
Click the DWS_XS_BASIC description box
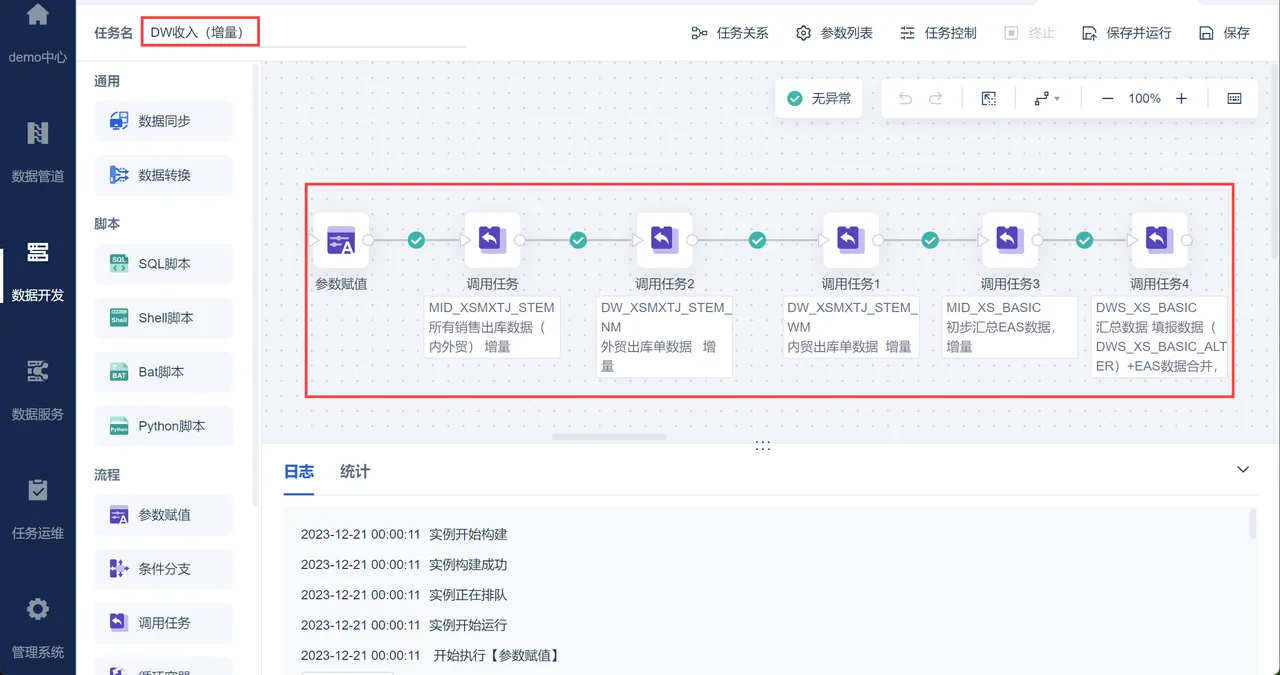click(1160, 337)
